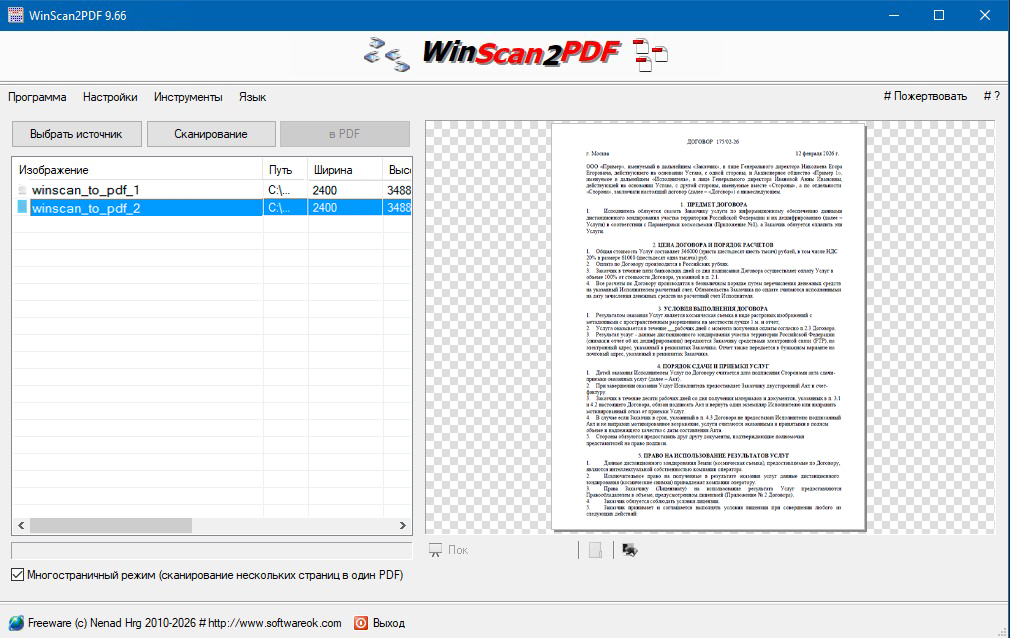Screen dimensions: 1010x638
Task: Select the winscan_to_pdf_2 row
Action: point(212,208)
